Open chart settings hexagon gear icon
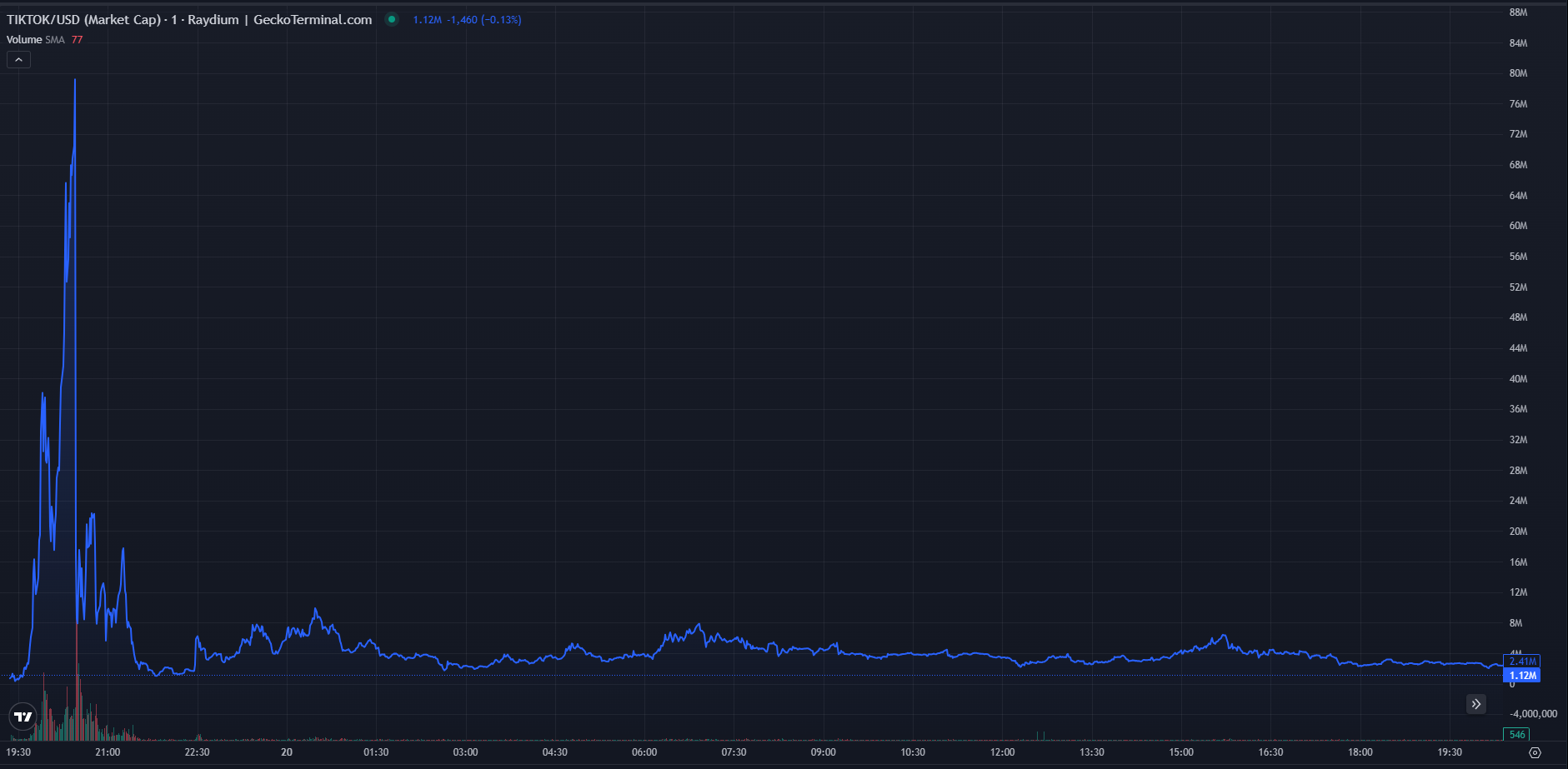 [1535, 752]
